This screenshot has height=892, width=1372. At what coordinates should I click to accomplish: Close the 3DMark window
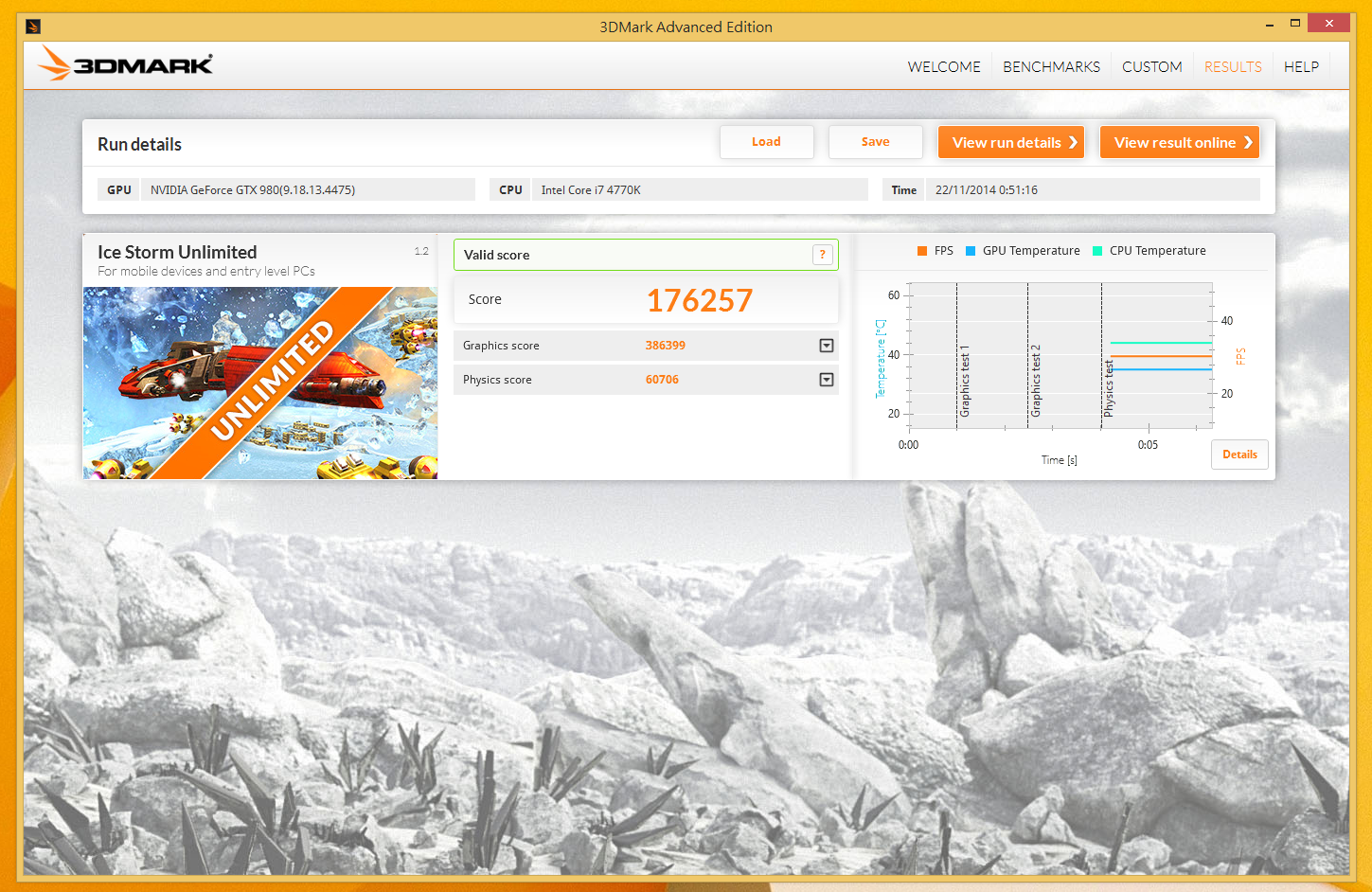(x=1328, y=23)
